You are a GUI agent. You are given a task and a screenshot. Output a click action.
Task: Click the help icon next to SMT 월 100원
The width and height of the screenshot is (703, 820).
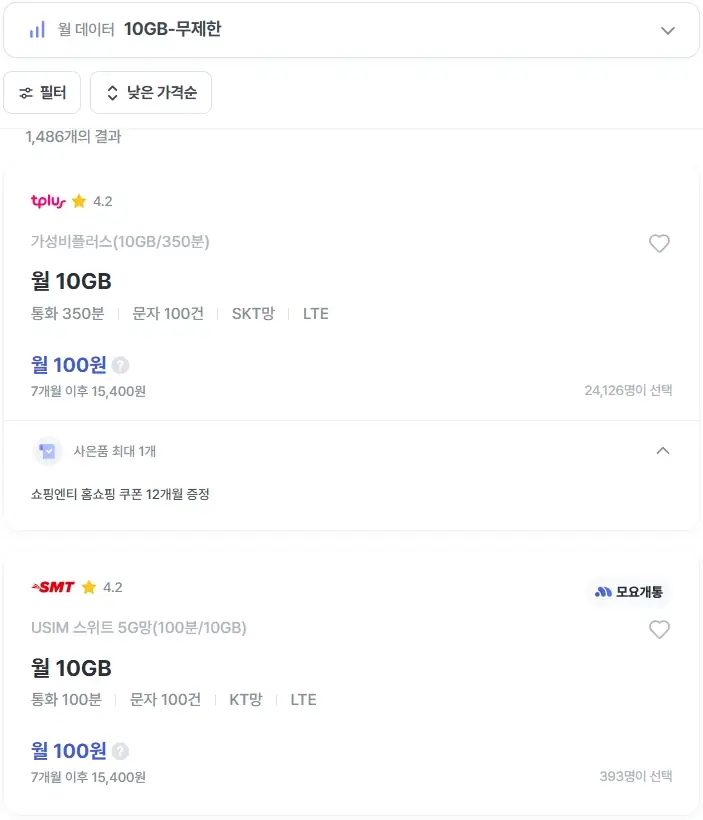point(121,751)
